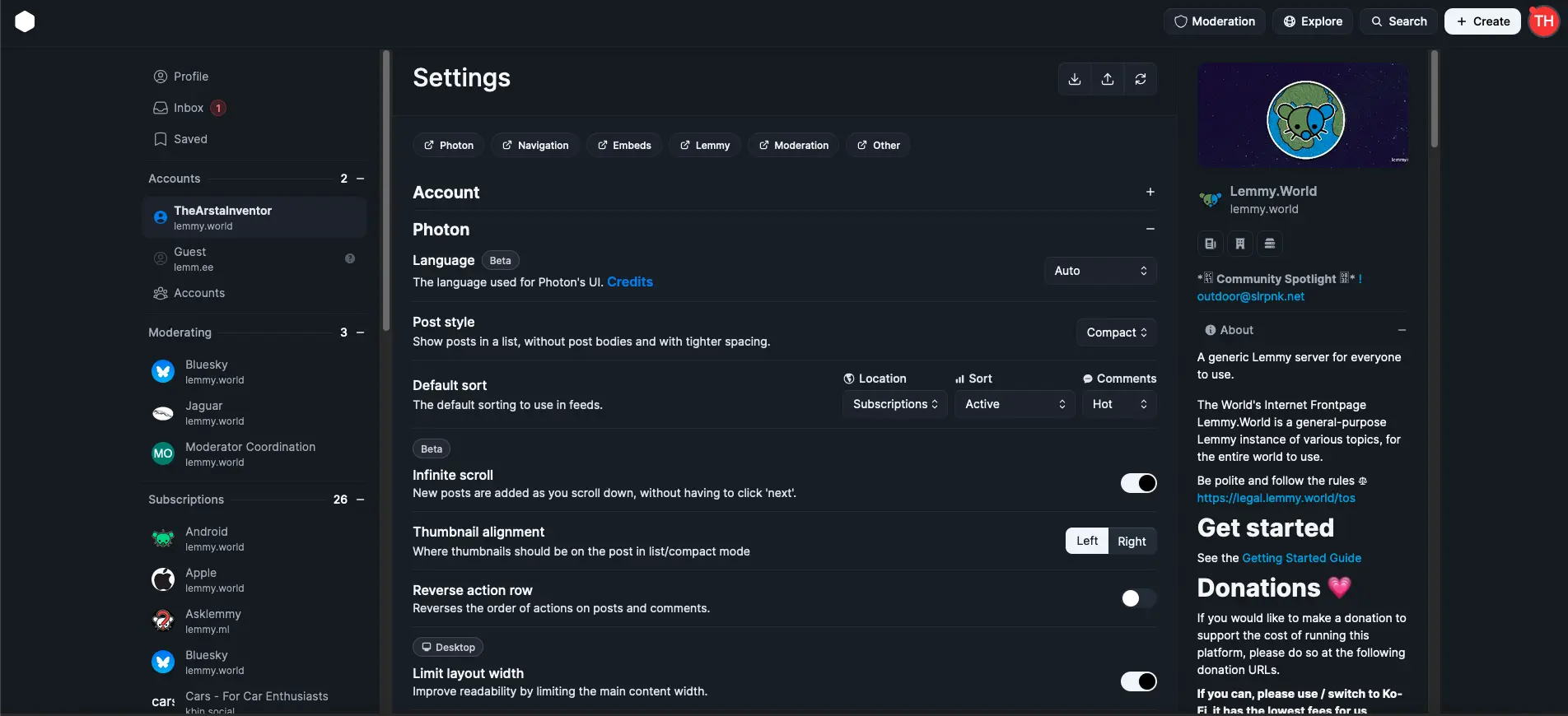Click the Photon logo home icon
Viewport: 1568px width, 716px height.
click(25, 21)
